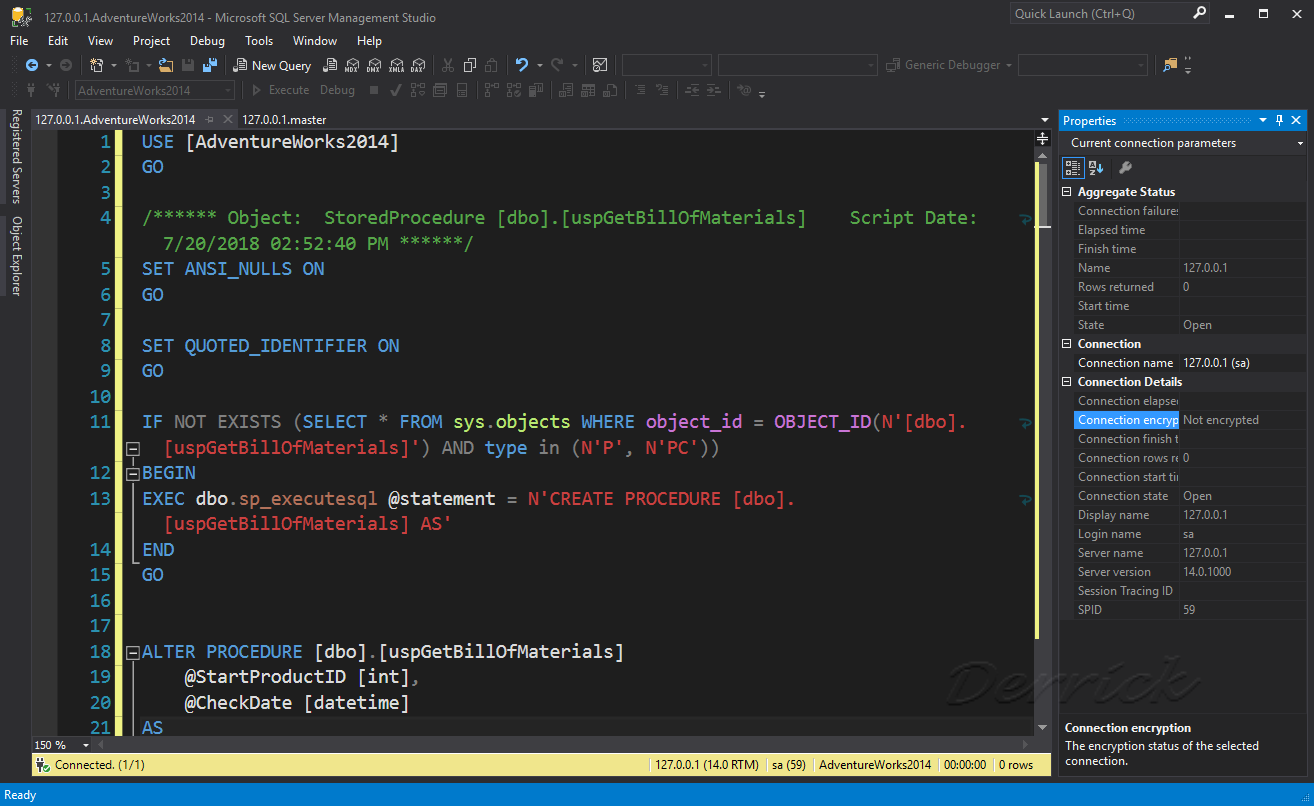Click the Undo icon in the toolbar
This screenshot has width=1314, height=806.
tap(522, 64)
